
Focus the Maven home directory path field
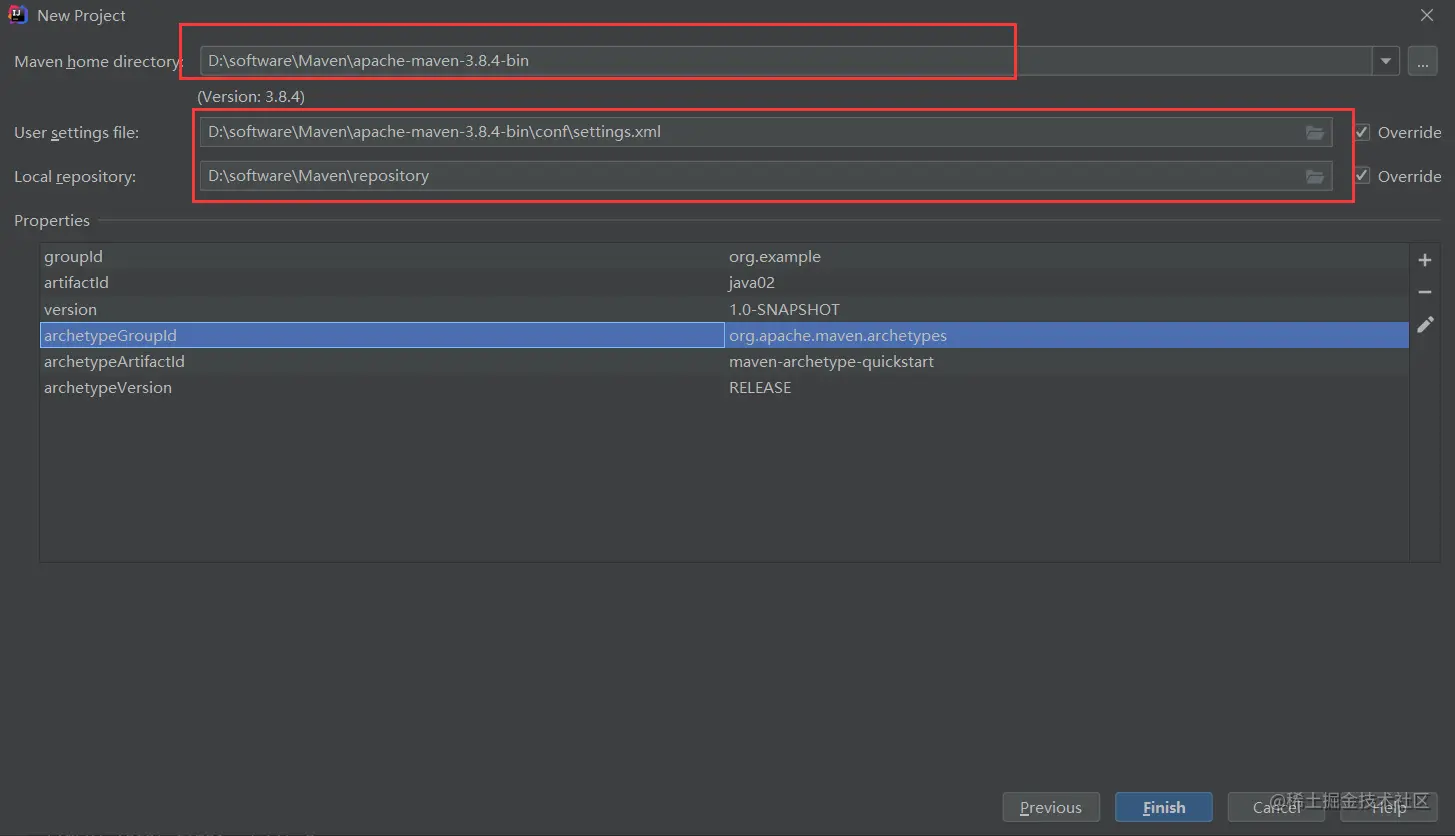[x=786, y=61]
